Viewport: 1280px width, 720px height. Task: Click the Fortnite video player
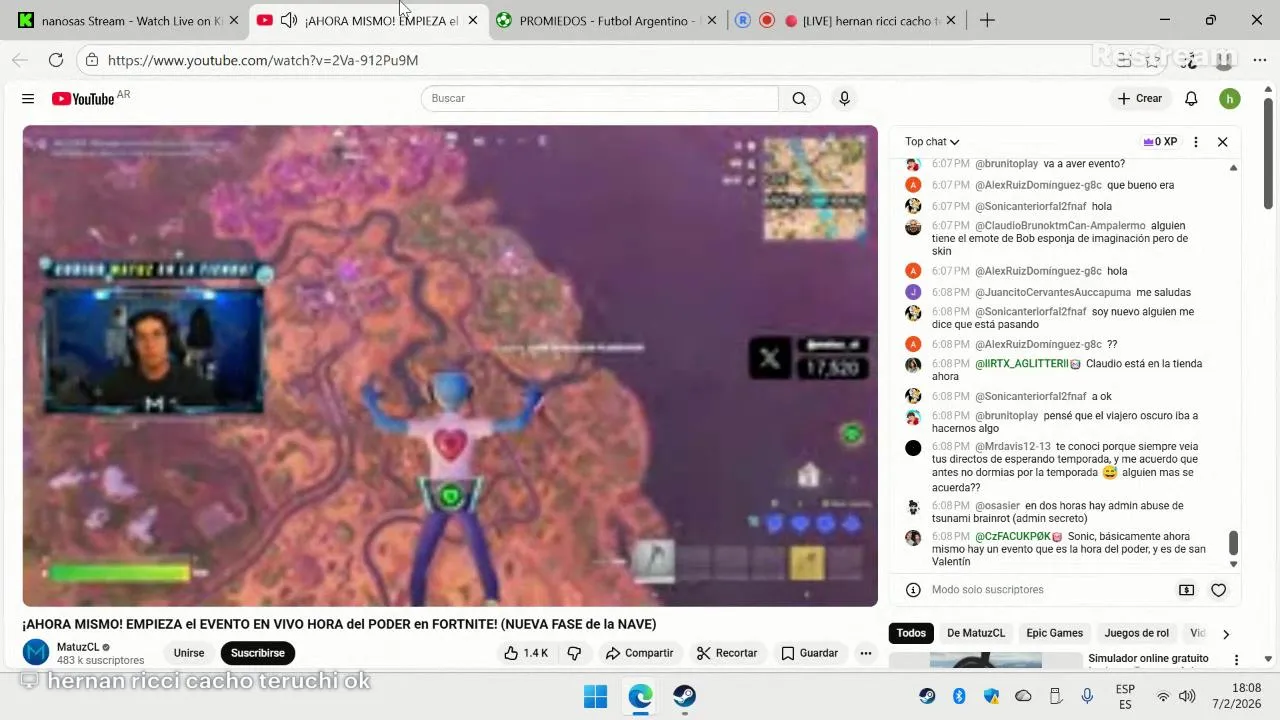[450, 366]
